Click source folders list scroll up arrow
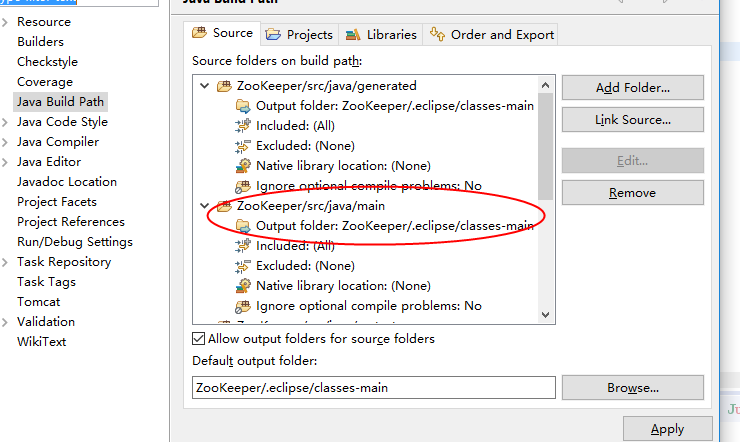740x442 pixels. [x=546, y=85]
